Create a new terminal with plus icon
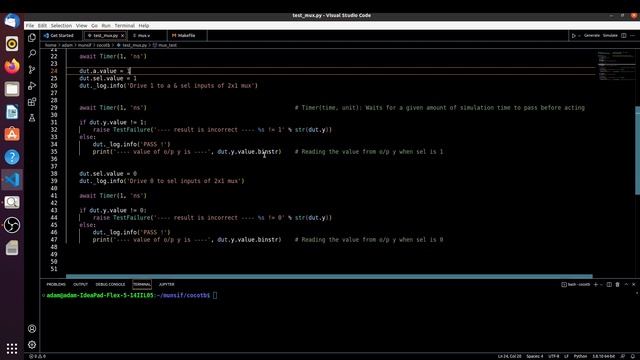The width and height of the screenshot is (640, 360). [596, 284]
